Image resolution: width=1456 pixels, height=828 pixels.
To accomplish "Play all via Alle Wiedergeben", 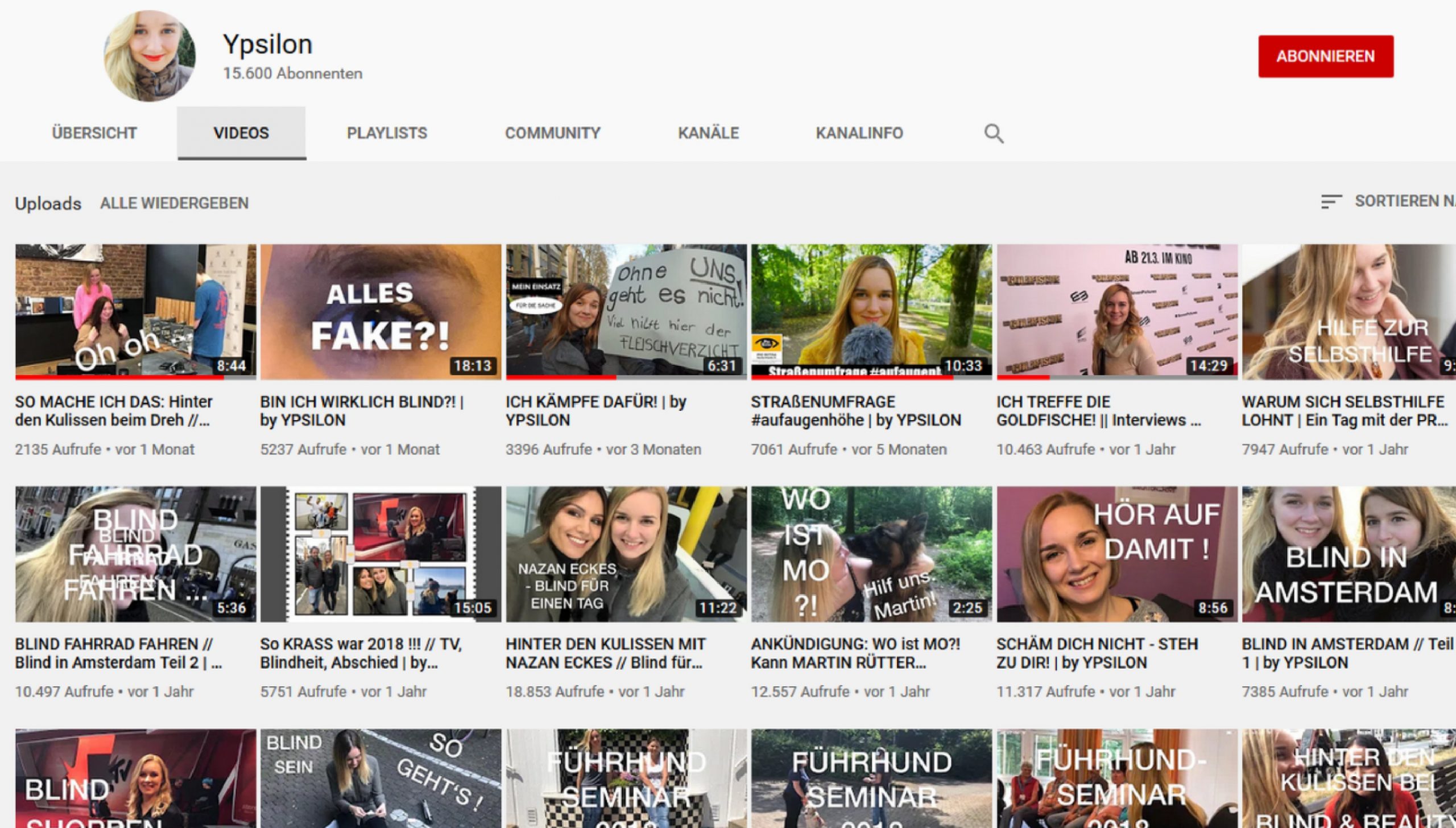I will 174,203.
